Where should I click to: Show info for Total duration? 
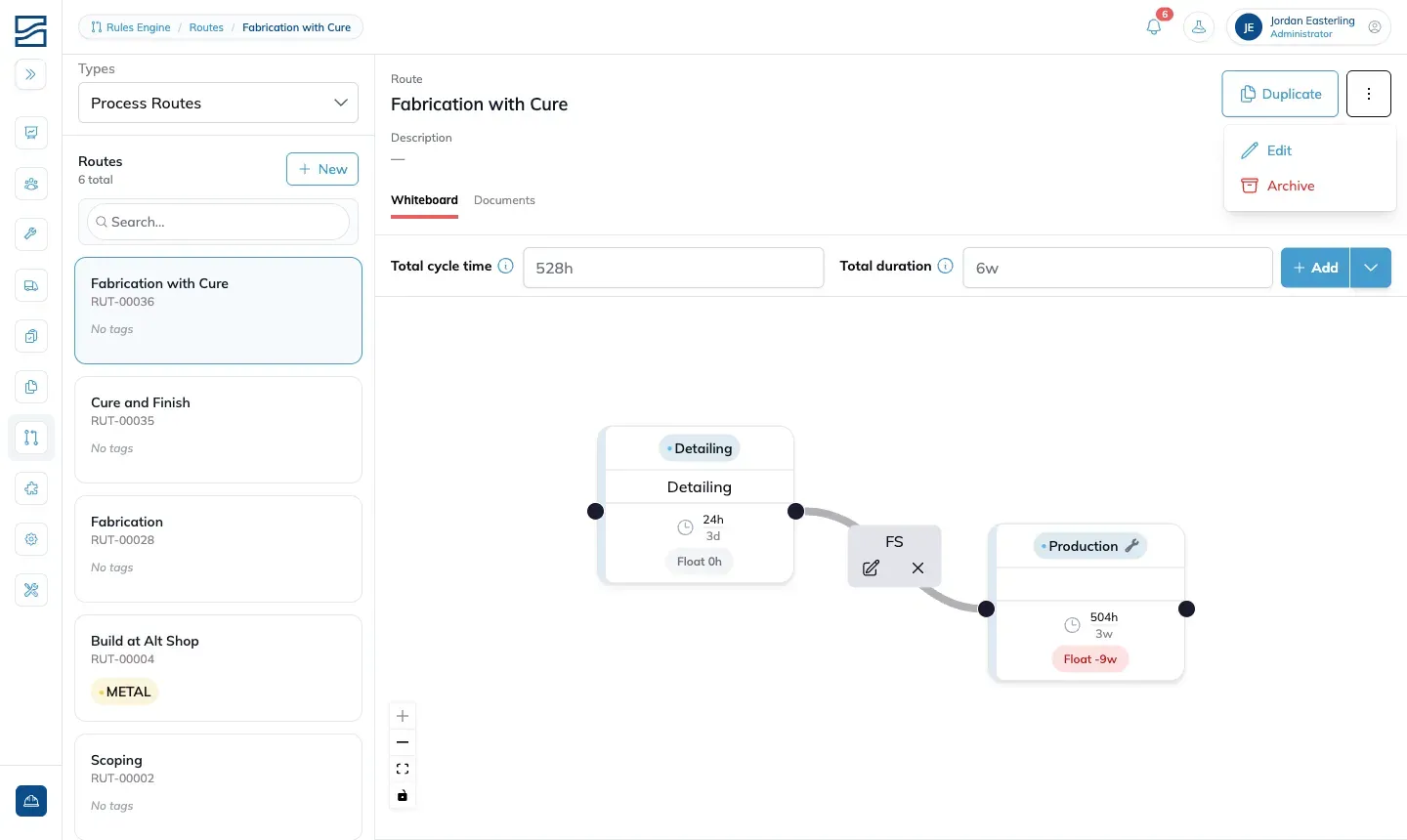pos(945,266)
